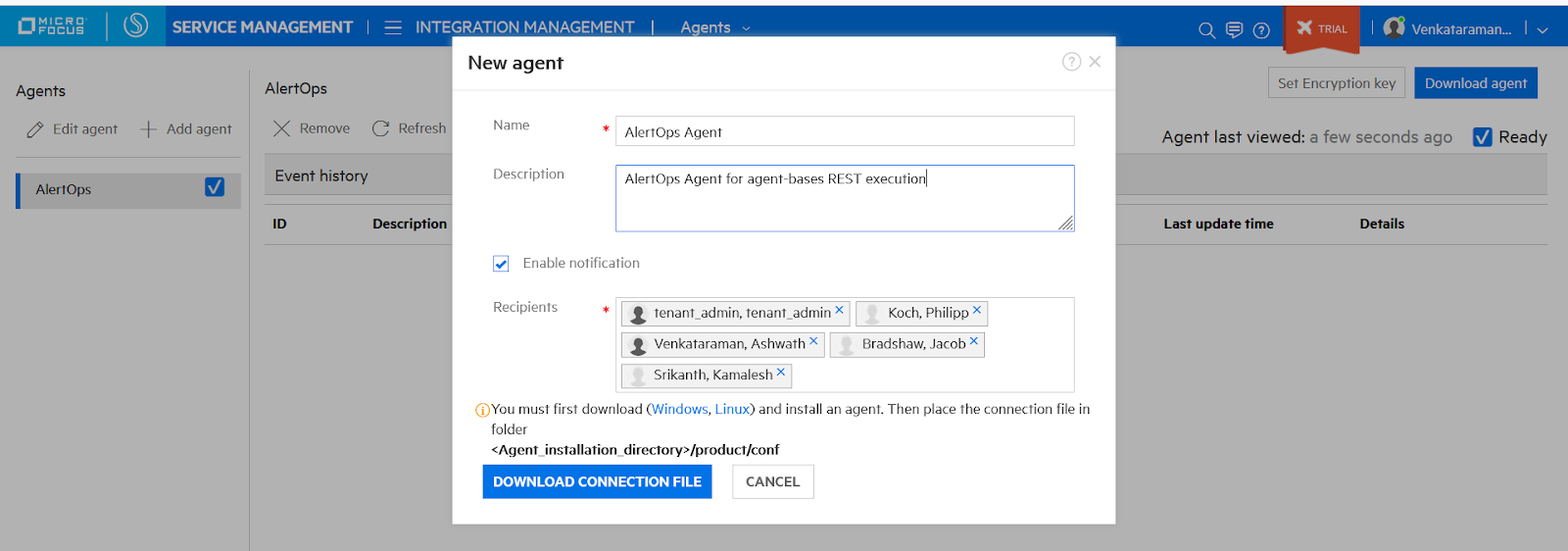Click the search magnifier icon in header
The image size is (1568, 551).
pos(1206,30)
